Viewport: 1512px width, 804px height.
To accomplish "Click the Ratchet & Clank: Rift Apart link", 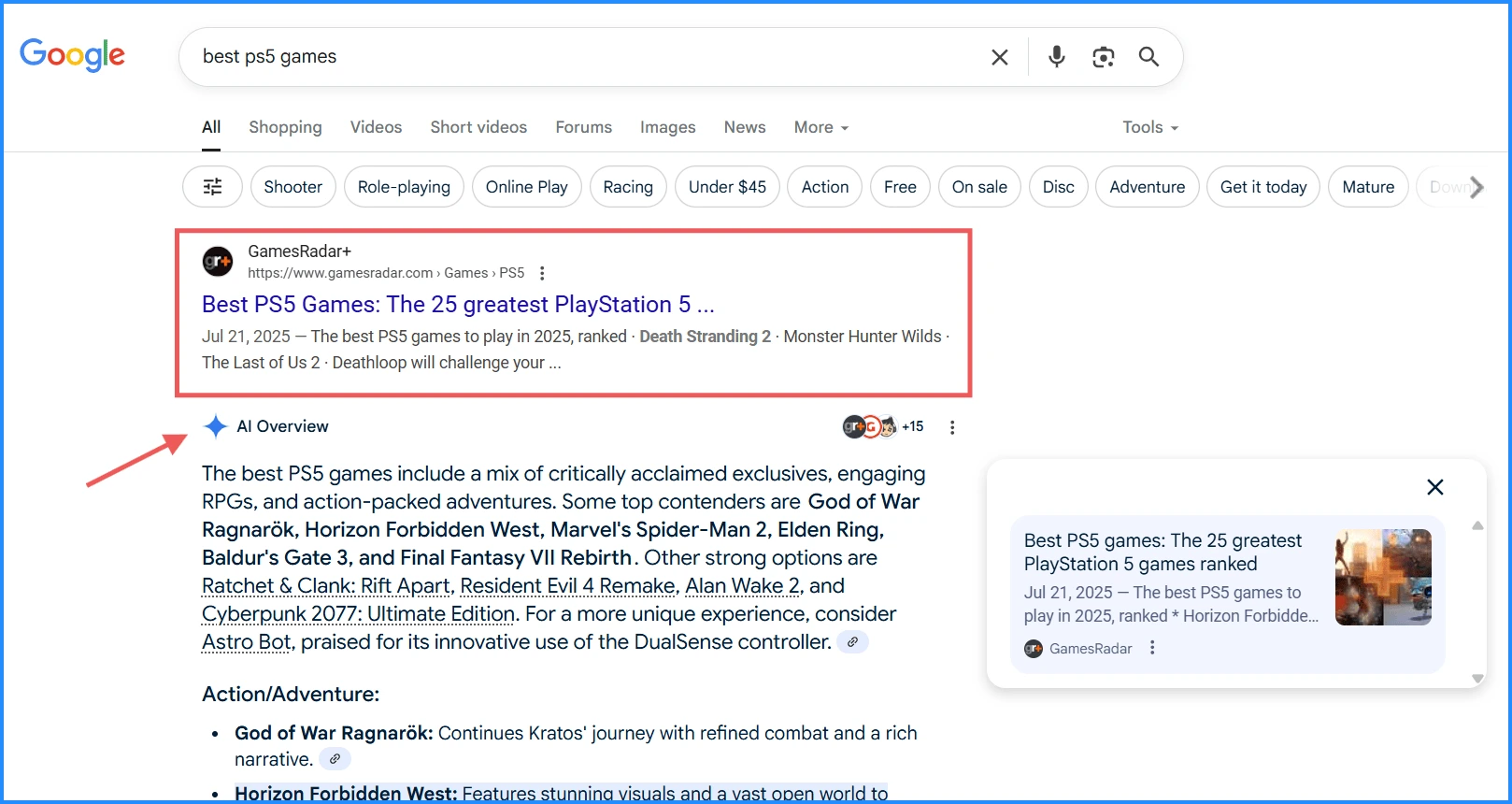I will click(x=327, y=586).
